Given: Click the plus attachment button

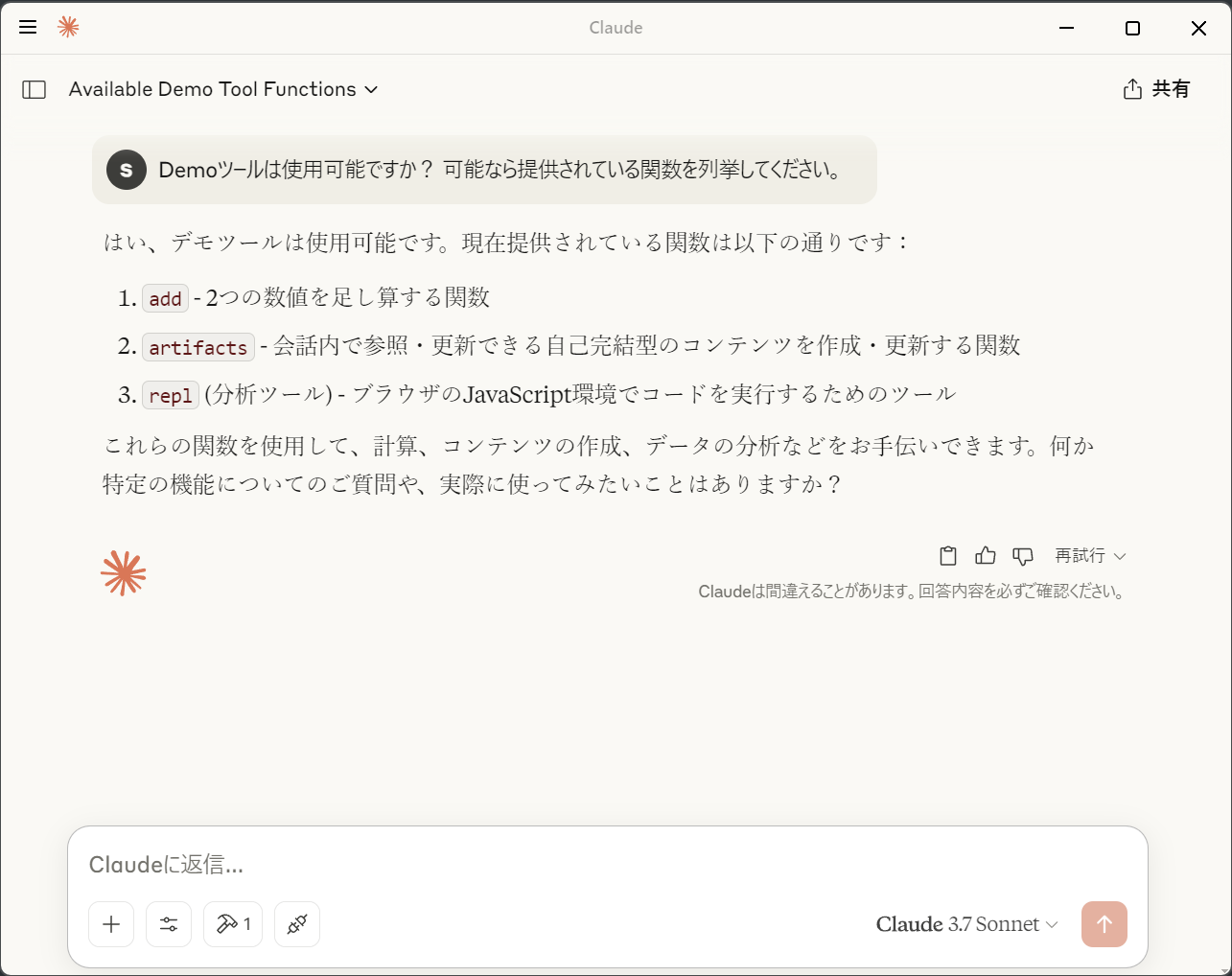Looking at the screenshot, I should click(x=111, y=924).
